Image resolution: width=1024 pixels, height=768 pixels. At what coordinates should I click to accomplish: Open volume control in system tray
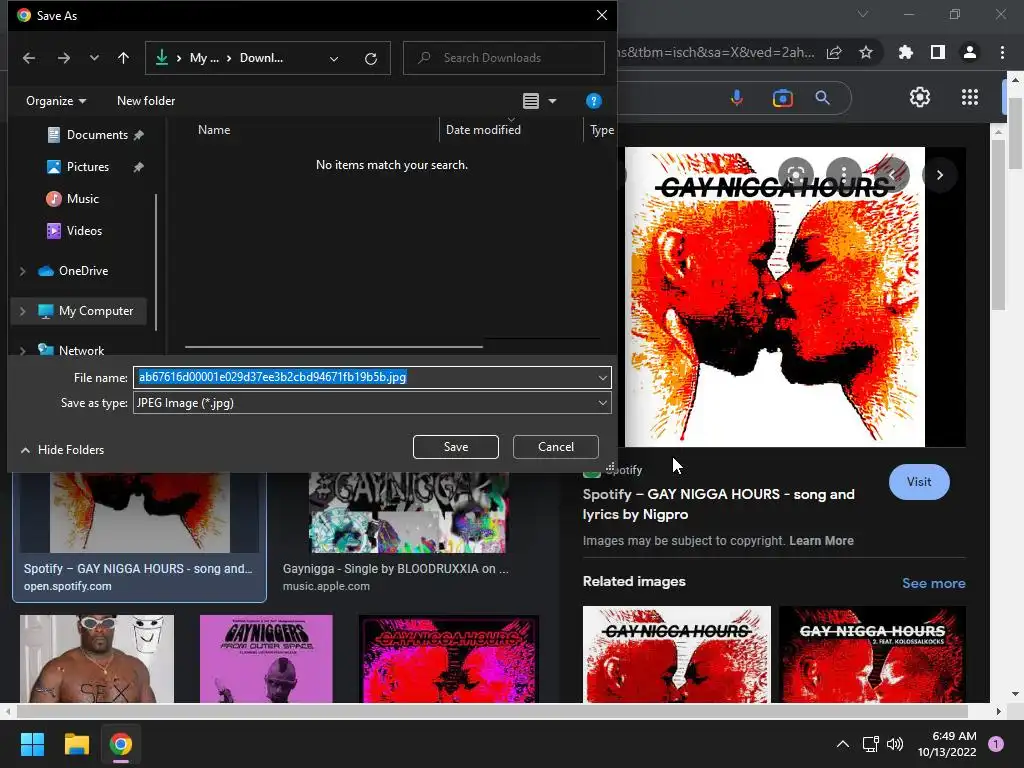(x=895, y=744)
